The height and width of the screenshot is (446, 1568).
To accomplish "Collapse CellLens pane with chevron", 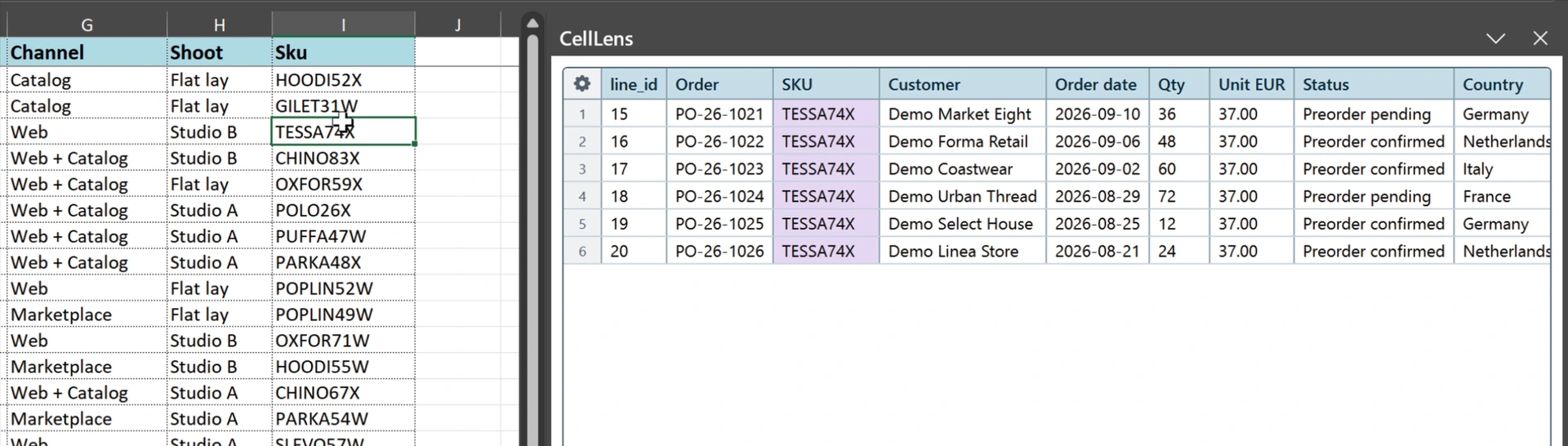I will coord(1495,38).
